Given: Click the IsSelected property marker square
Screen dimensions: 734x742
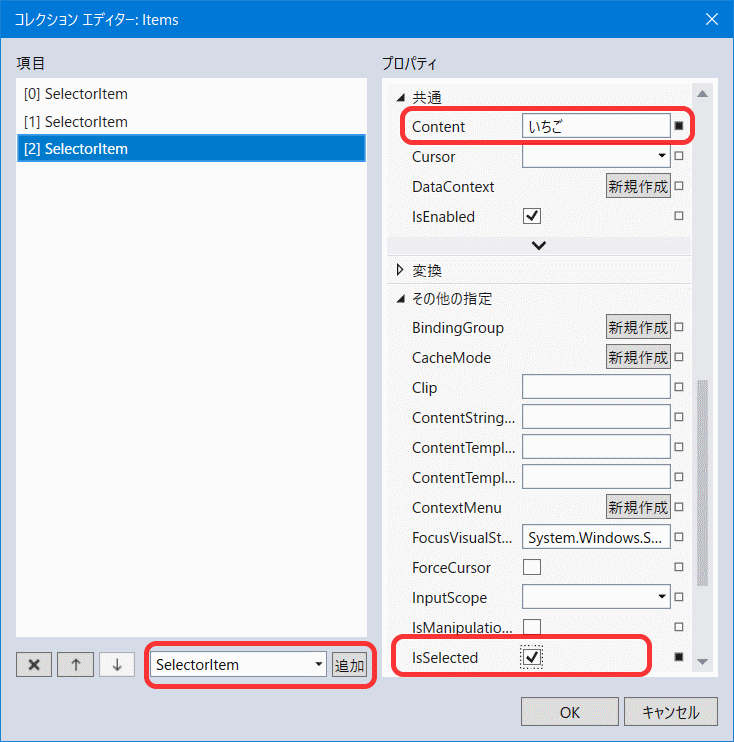Looking at the screenshot, I should pyautogui.click(x=679, y=657).
